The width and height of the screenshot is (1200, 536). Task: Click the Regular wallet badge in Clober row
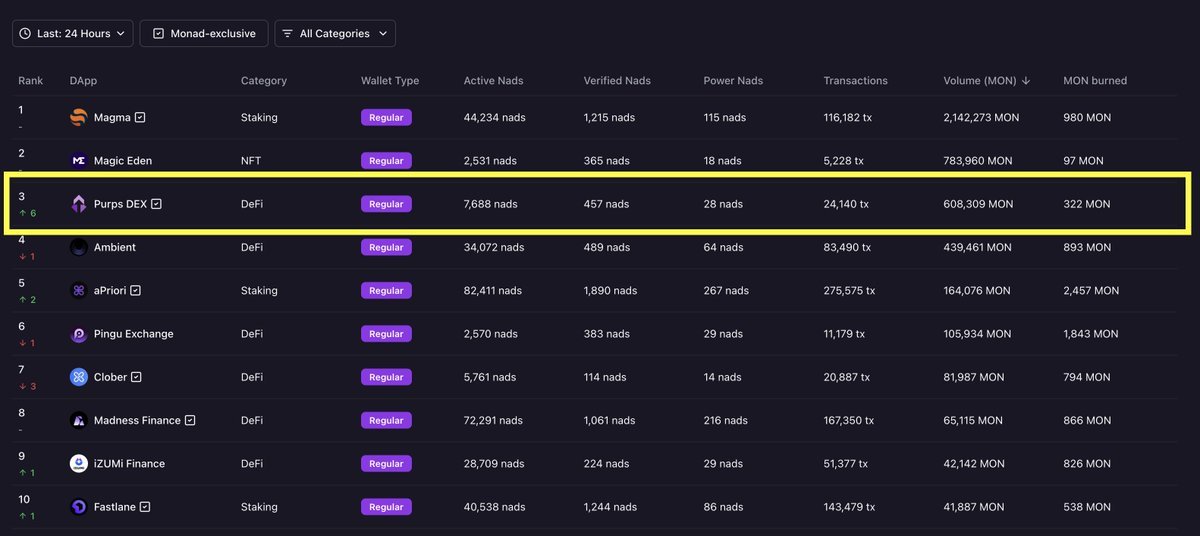[386, 377]
